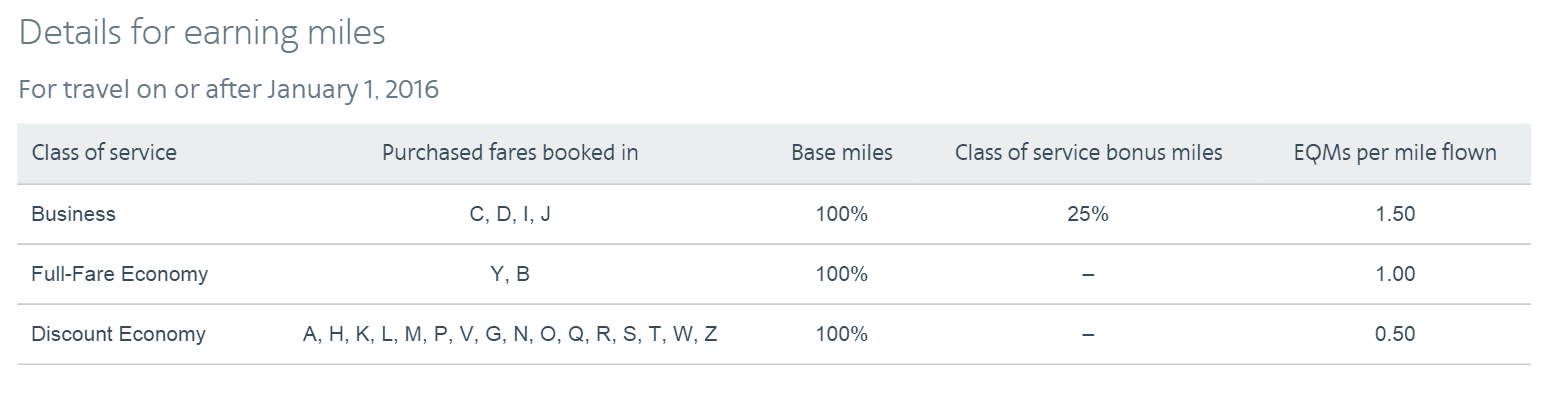Click the 'Details for earning miles' heading
Viewport: 1564px width, 394px height.
202,32
